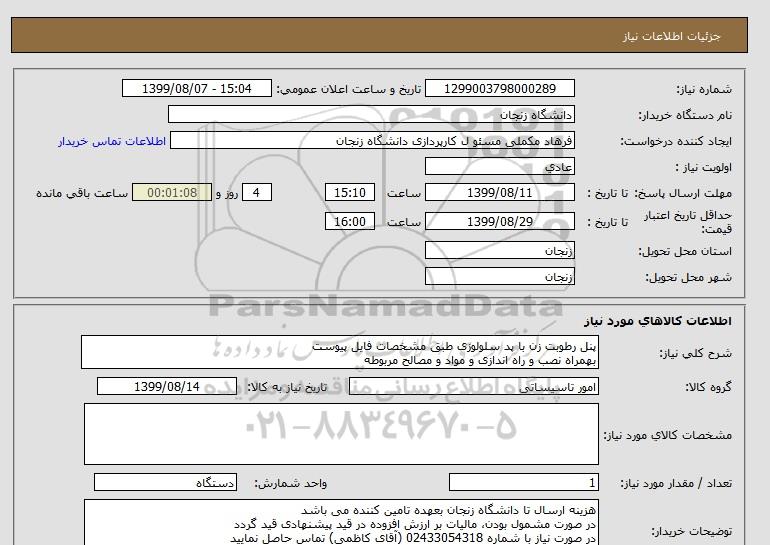This screenshot has width=770, height=545.
Task: Select the delivery city field زنجان
Action: point(499,276)
